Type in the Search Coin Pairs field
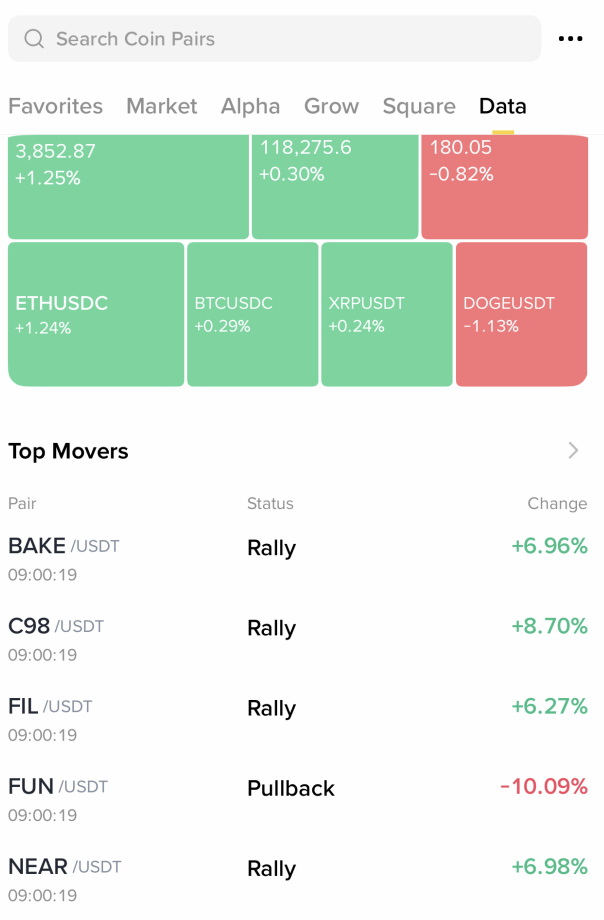Screen dimensions: 604x920 coord(280,39)
